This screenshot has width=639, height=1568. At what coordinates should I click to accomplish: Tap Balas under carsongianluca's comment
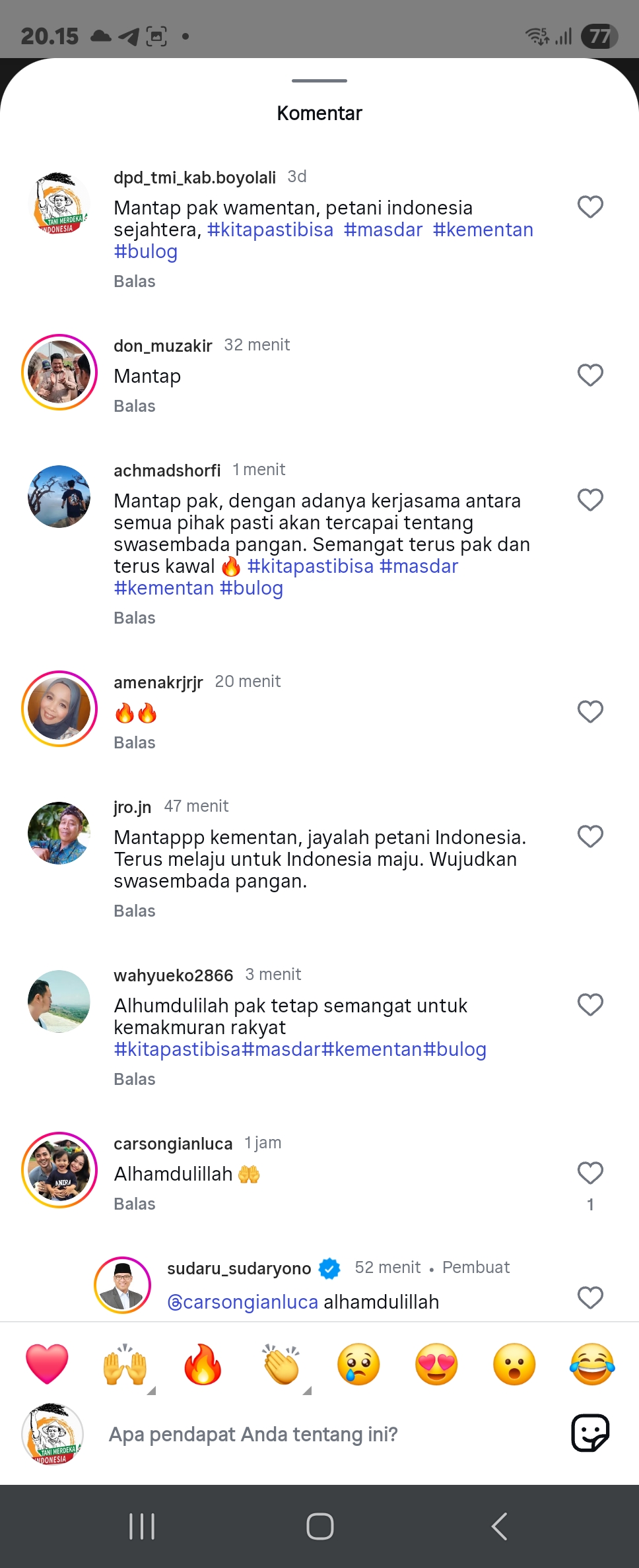coord(135,1204)
